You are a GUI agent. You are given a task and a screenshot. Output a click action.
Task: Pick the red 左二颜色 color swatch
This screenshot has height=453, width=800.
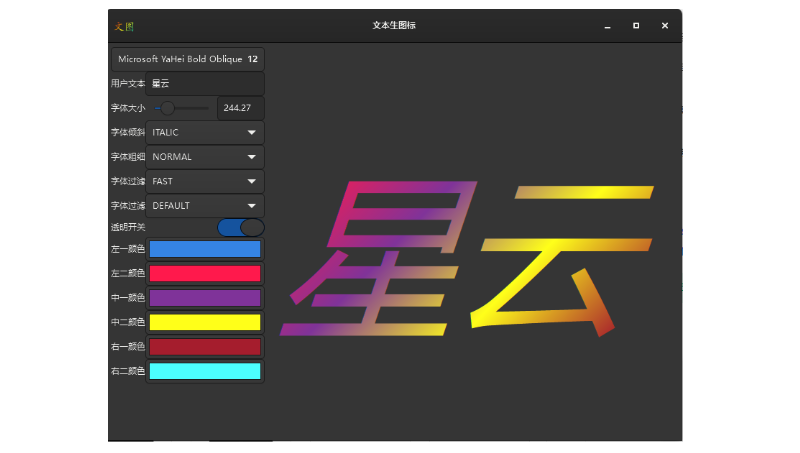pos(205,273)
